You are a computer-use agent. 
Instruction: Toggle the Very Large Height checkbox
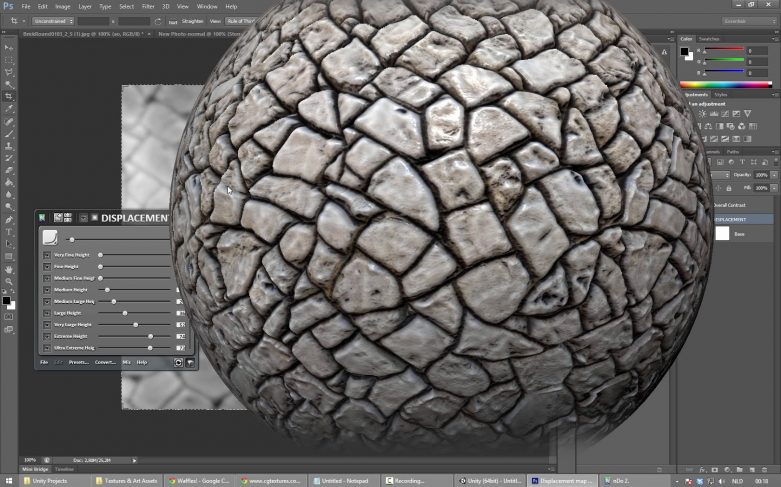(x=47, y=325)
